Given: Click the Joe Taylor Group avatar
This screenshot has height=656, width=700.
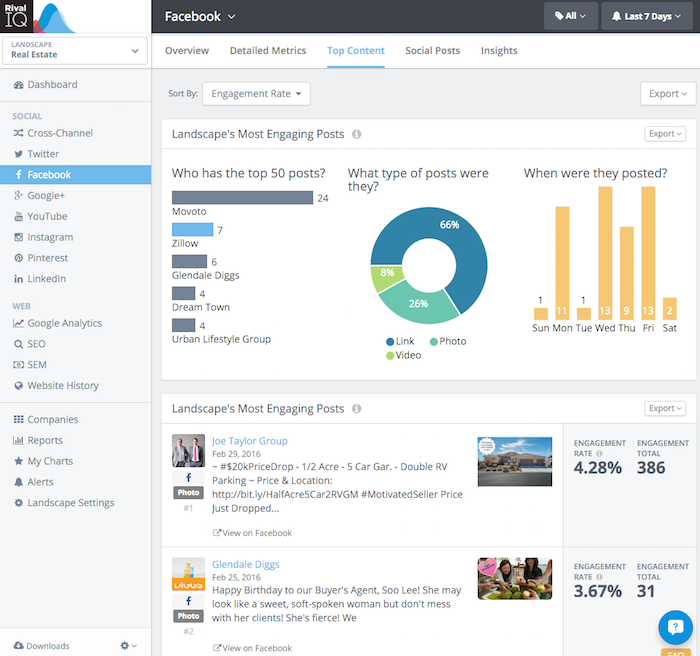Looking at the screenshot, I should click(x=188, y=451).
